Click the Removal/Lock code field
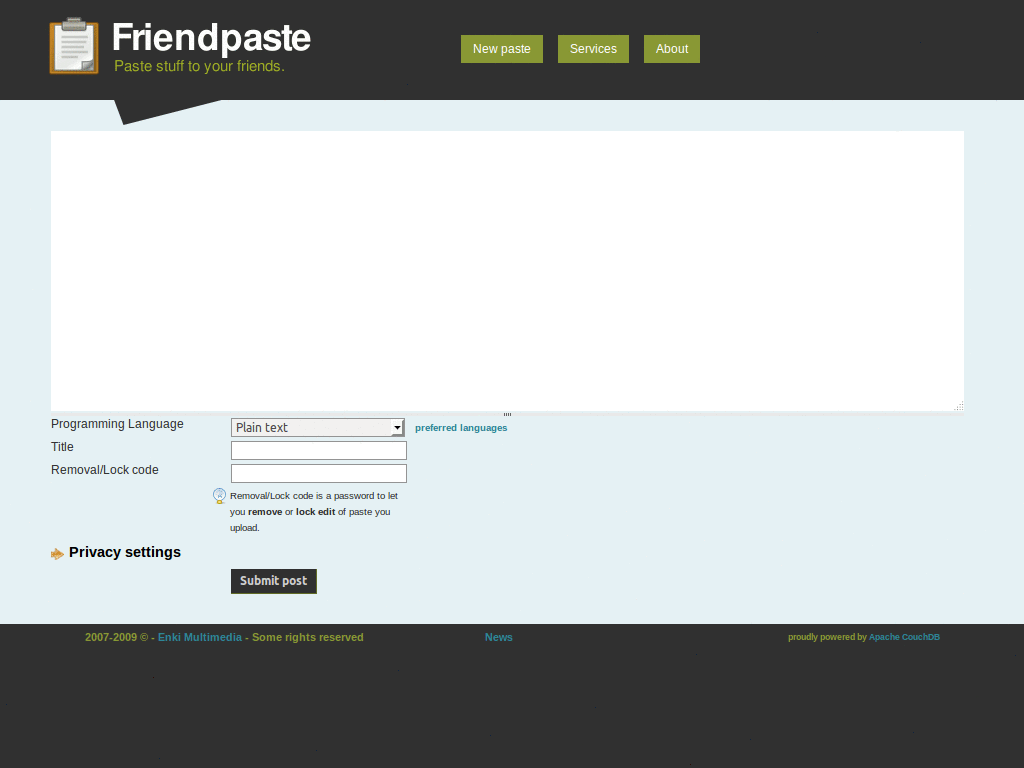1024x768 pixels. 318,473
